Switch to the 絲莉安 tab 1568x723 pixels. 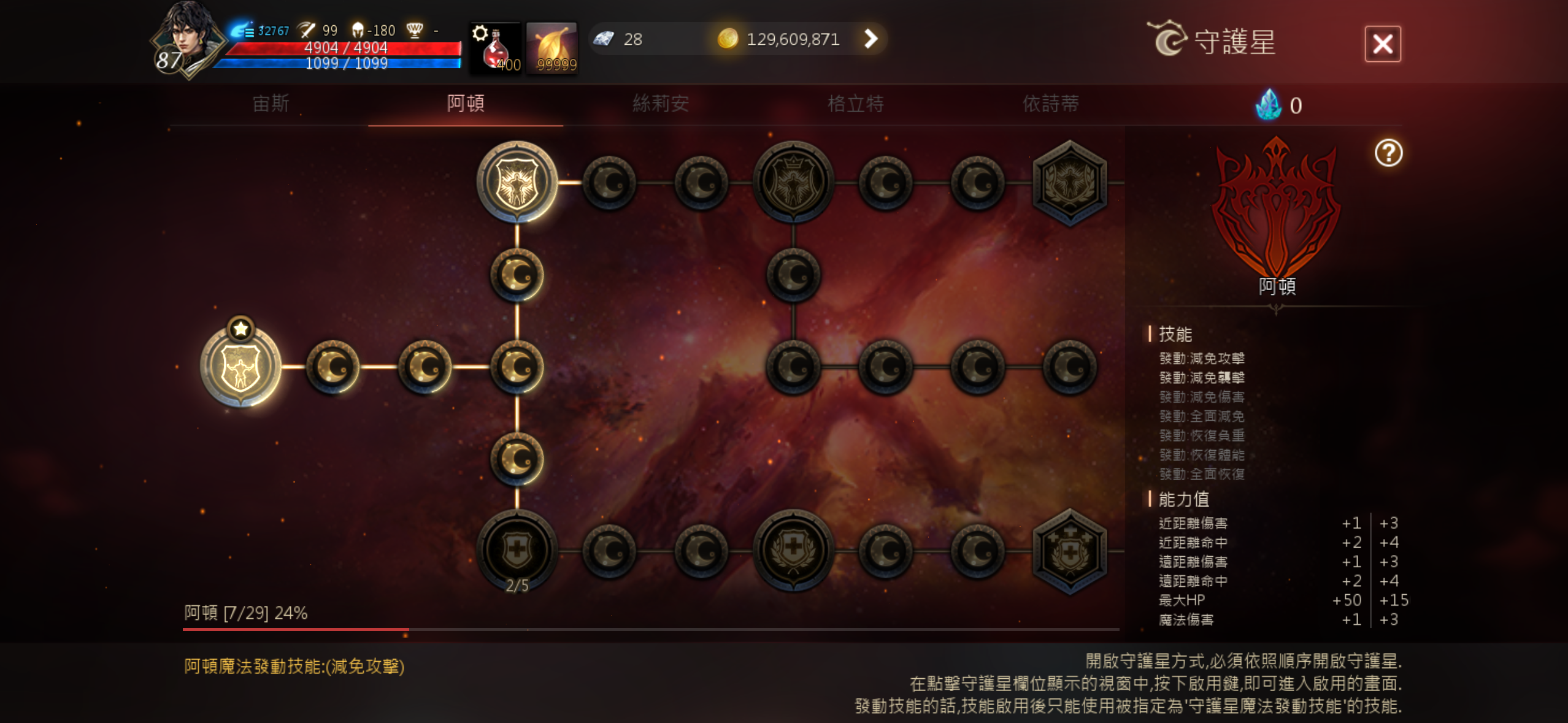(x=661, y=104)
